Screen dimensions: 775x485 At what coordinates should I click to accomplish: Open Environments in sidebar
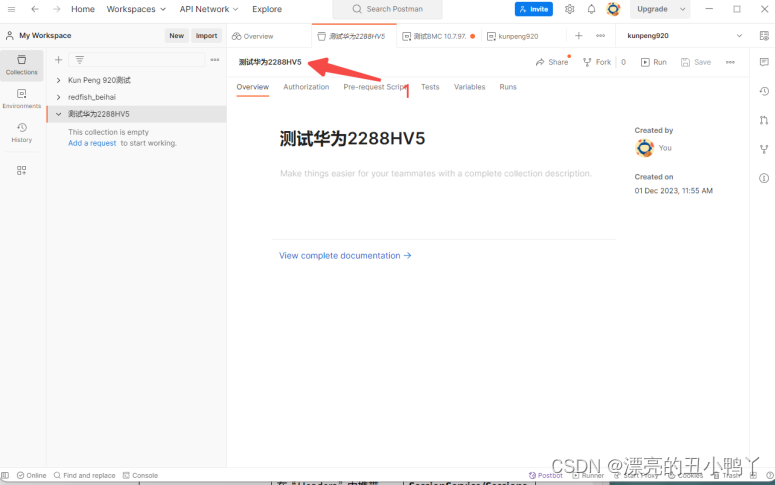22,99
